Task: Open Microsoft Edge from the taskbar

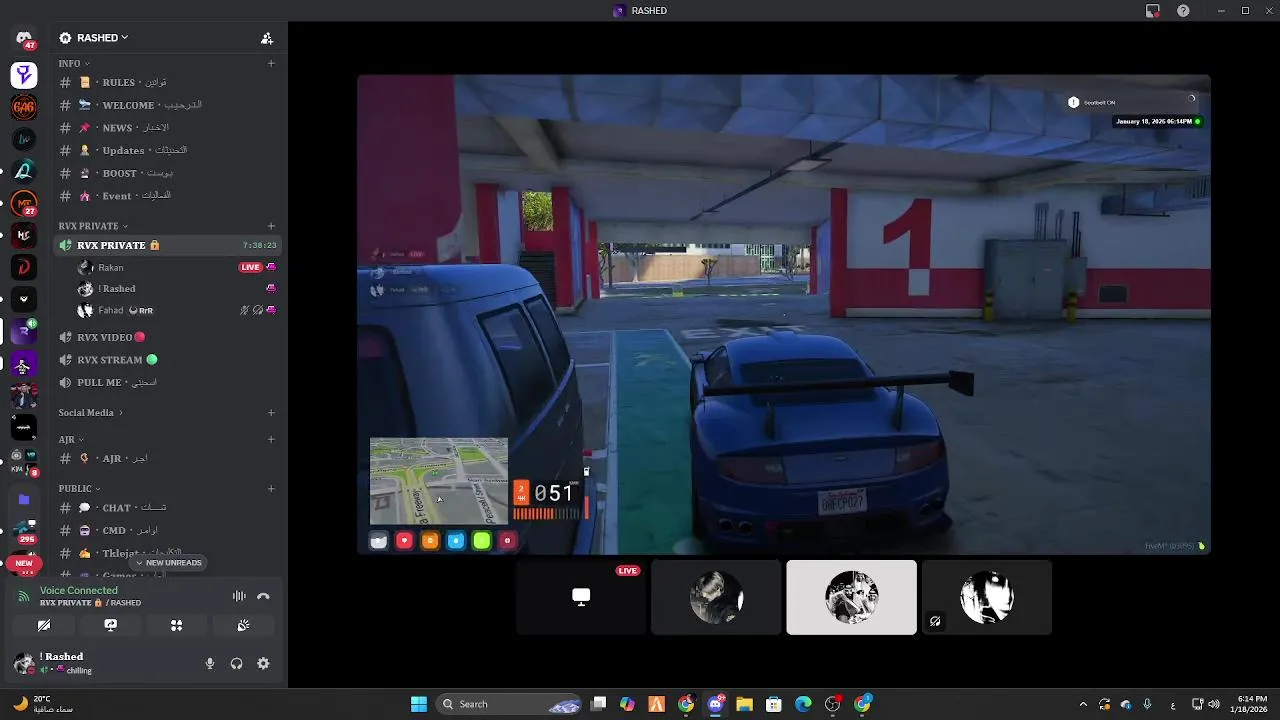Action: coord(803,704)
